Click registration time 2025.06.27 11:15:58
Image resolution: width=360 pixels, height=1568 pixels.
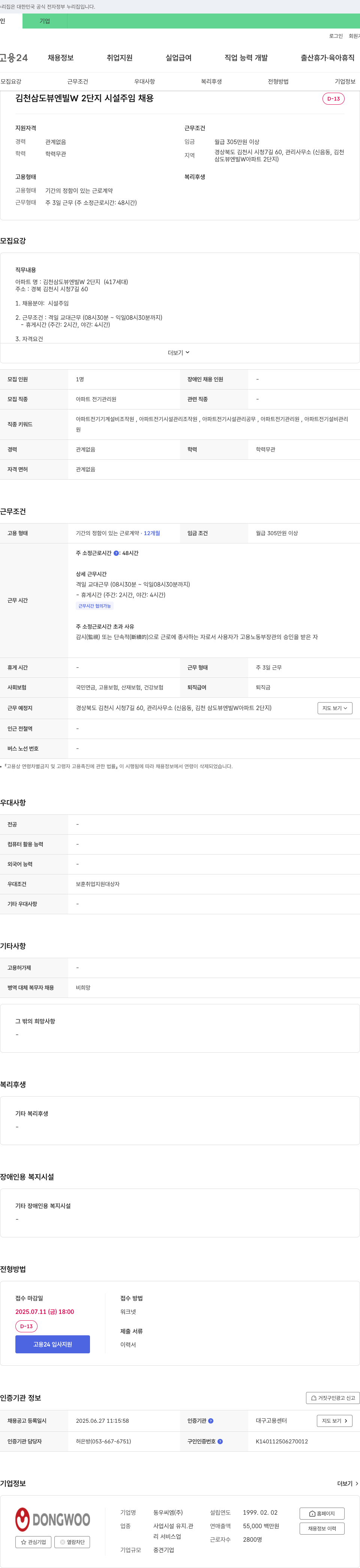coord(102,1421)
